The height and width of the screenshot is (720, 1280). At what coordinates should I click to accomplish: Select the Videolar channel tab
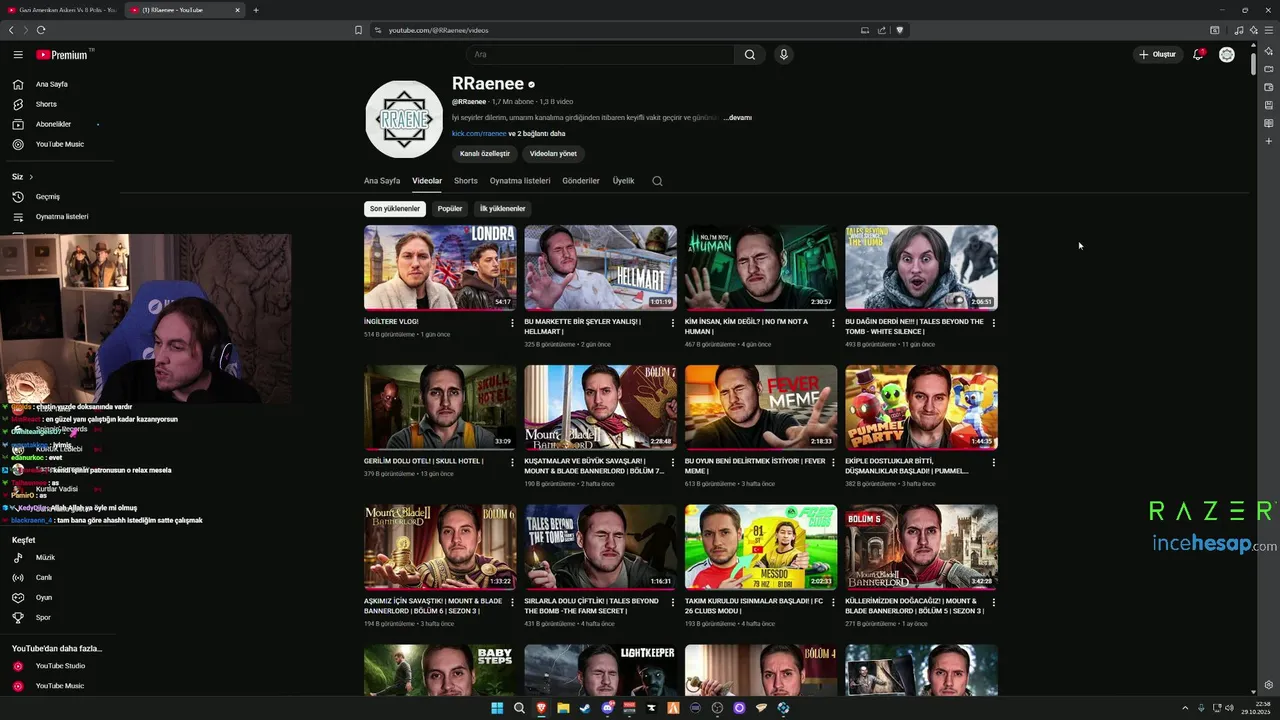pos(427,181)
